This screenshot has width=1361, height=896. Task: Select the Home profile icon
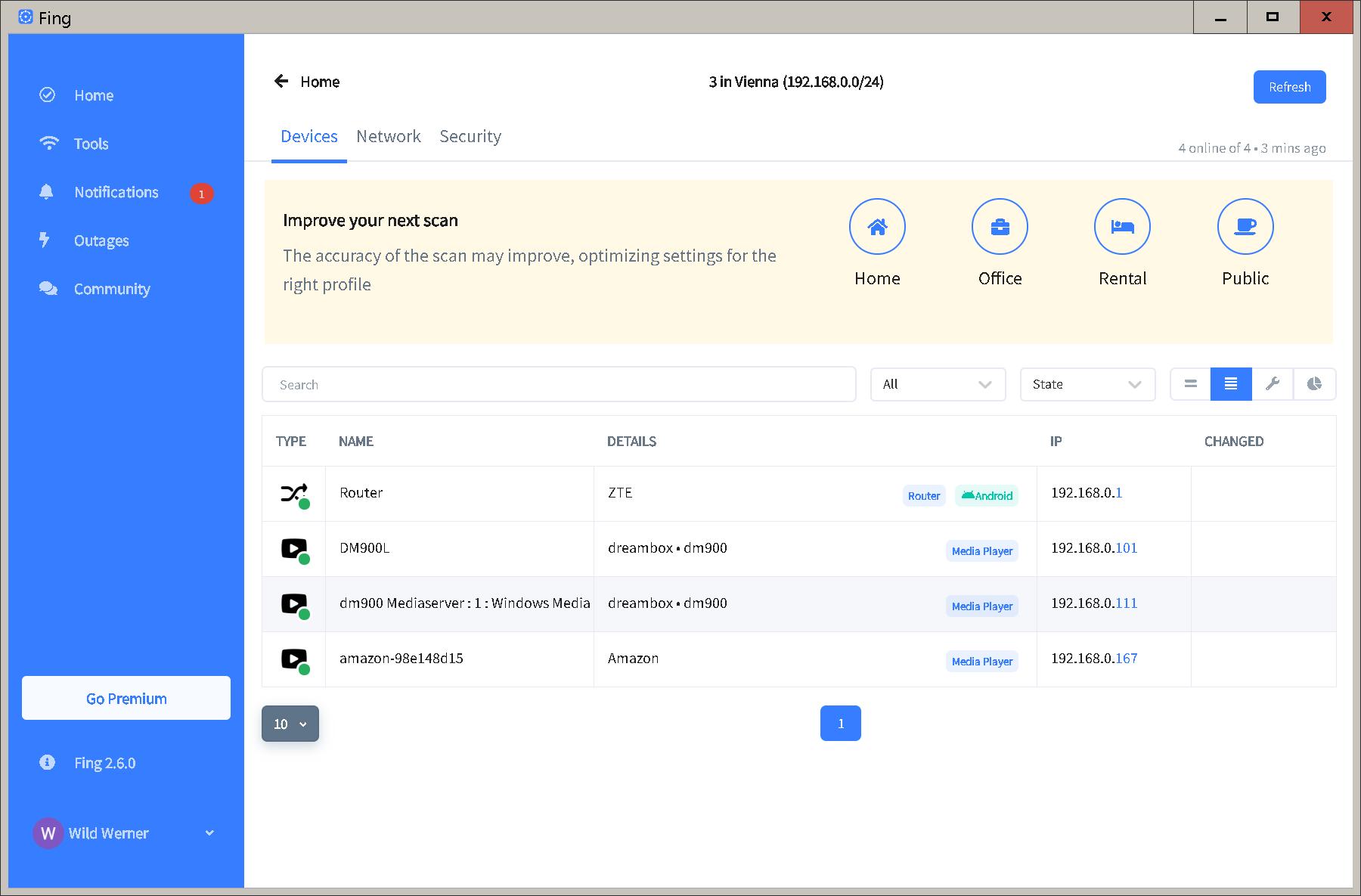[877, 227]
